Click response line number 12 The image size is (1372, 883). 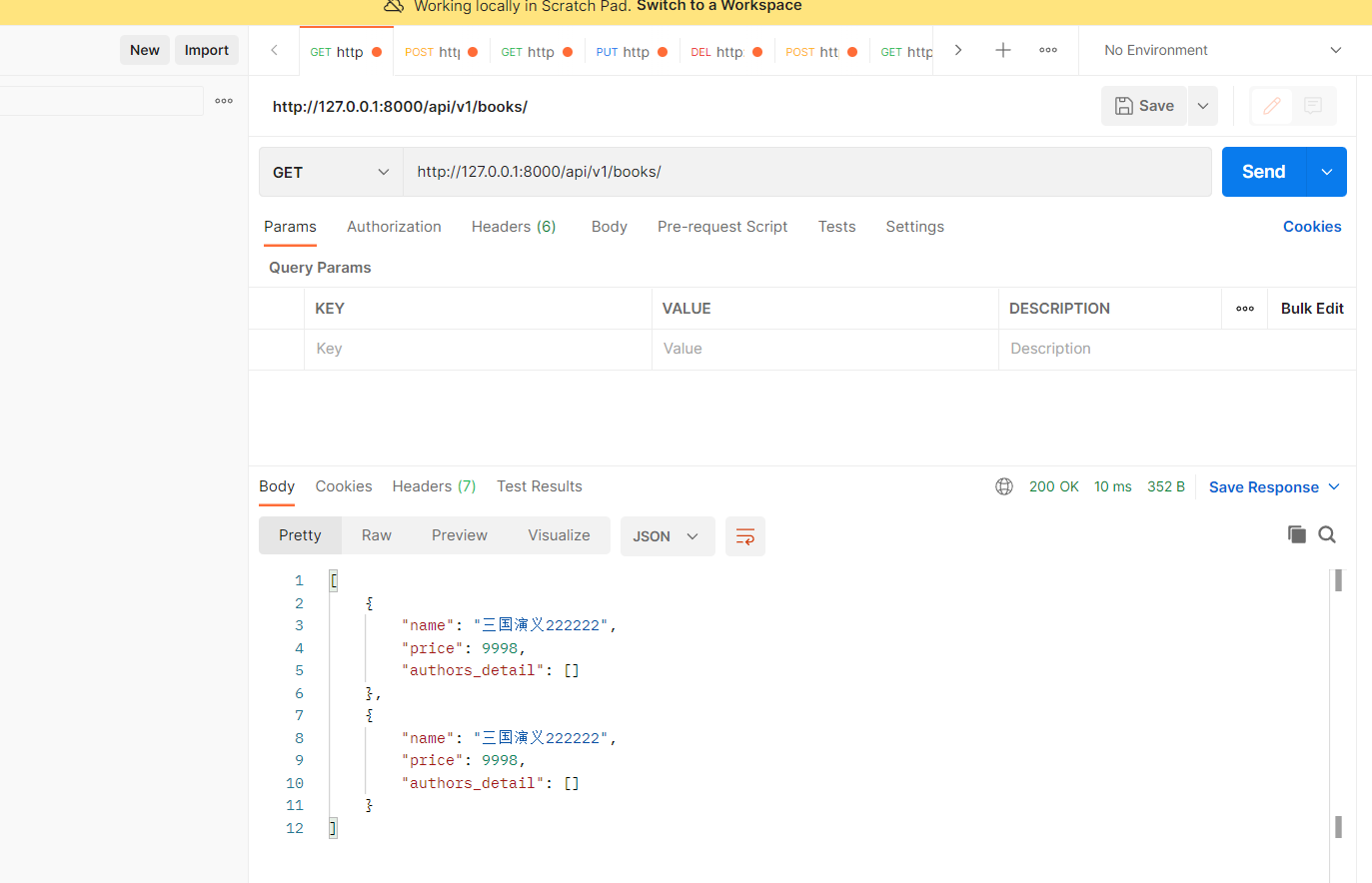click(x=295, y=828)
